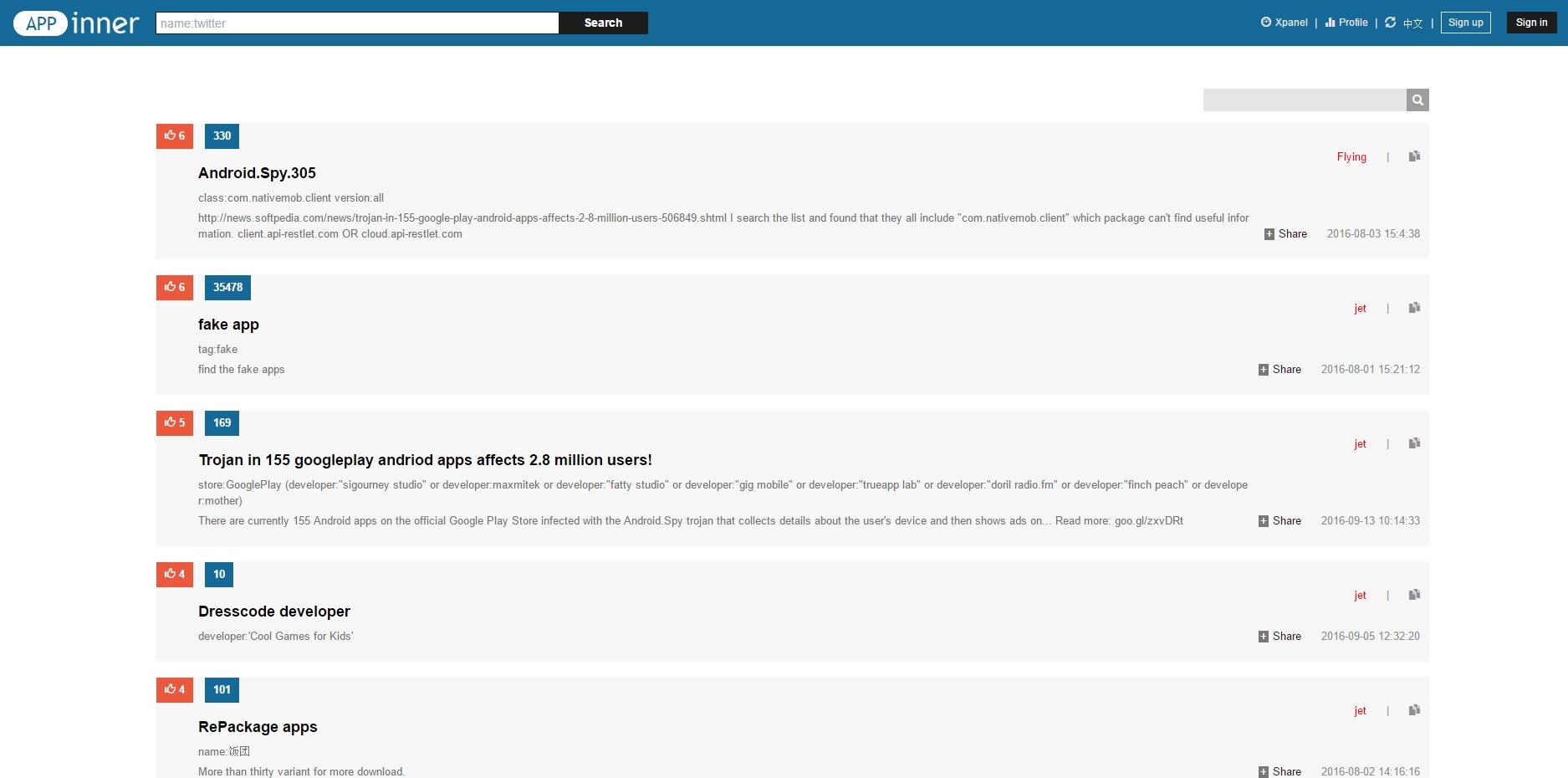The image size is (1568, 778).
Task: Share the RePackage apps entry
Action: [1280, 771]
